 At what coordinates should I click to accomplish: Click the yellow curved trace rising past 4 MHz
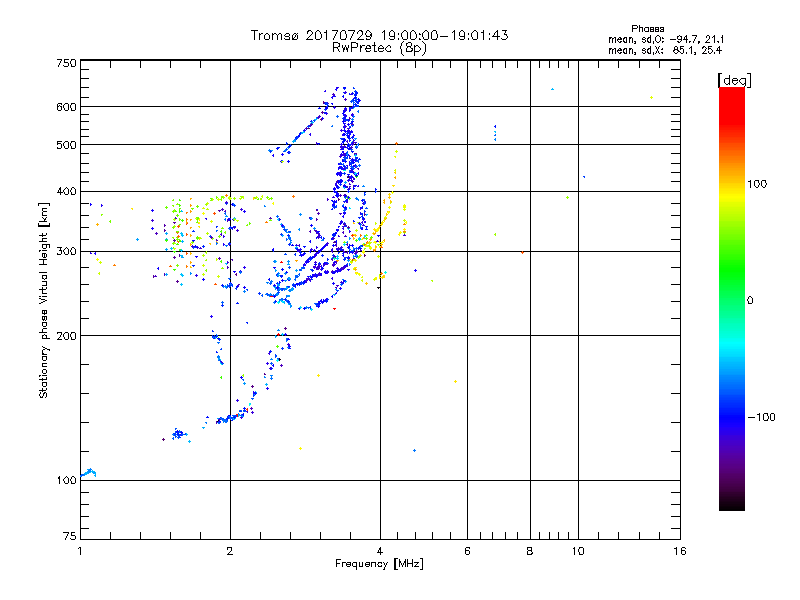click(x=390, y=199)
